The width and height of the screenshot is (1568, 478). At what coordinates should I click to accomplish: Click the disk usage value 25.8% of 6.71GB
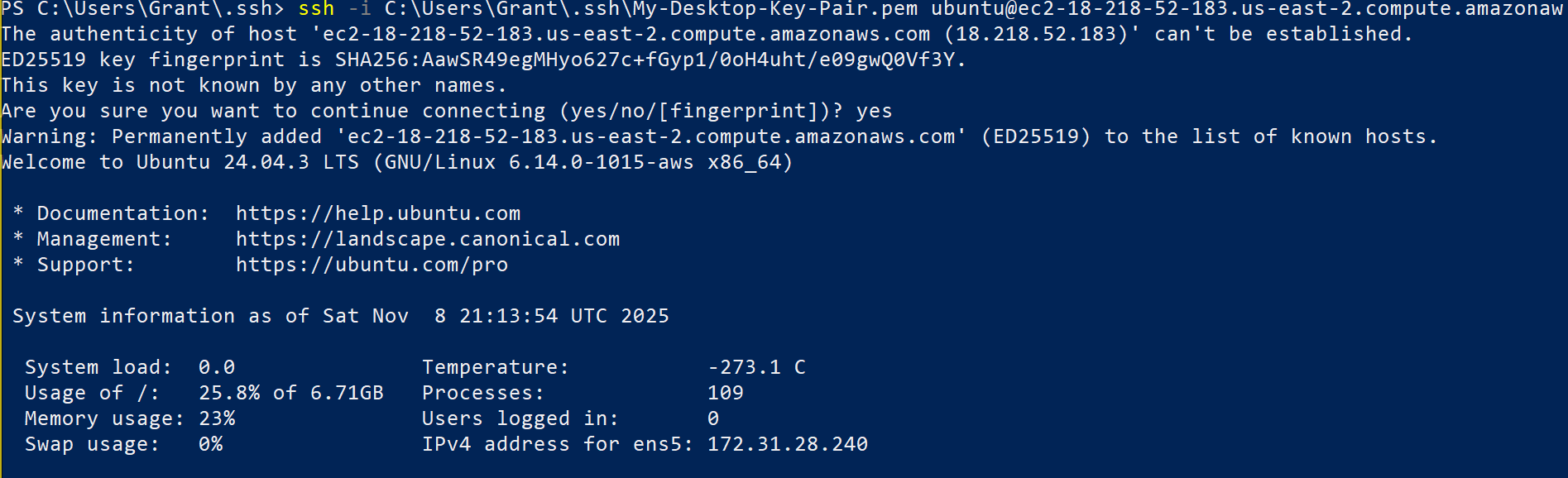tap(290, 393)
